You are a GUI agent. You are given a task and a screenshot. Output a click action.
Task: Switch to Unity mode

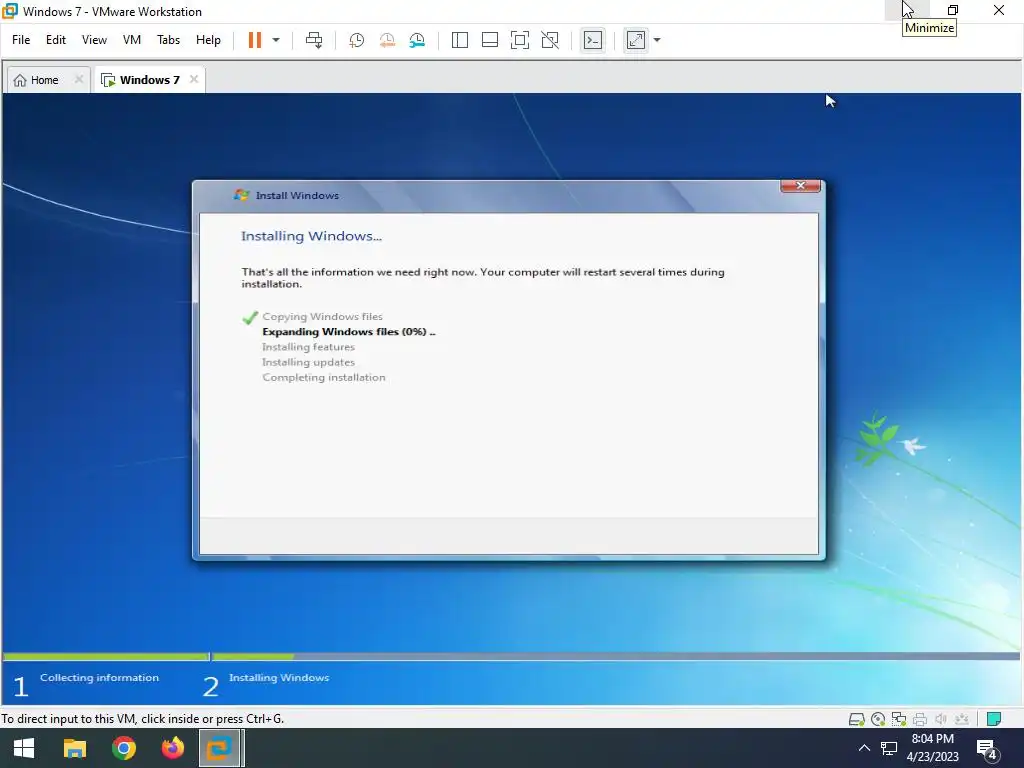pos(550,40)
